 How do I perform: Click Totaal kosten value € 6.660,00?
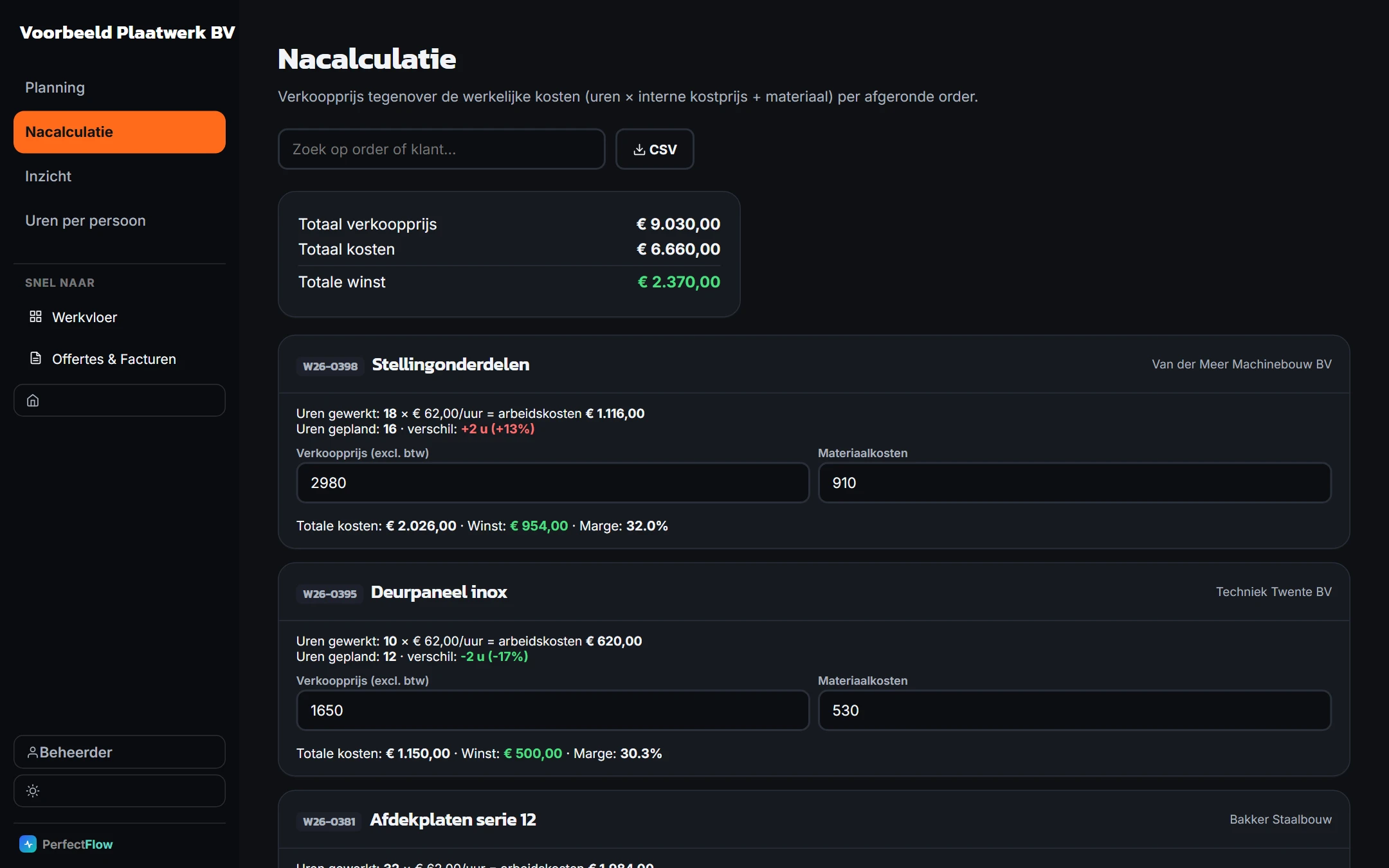click(678, 249)
